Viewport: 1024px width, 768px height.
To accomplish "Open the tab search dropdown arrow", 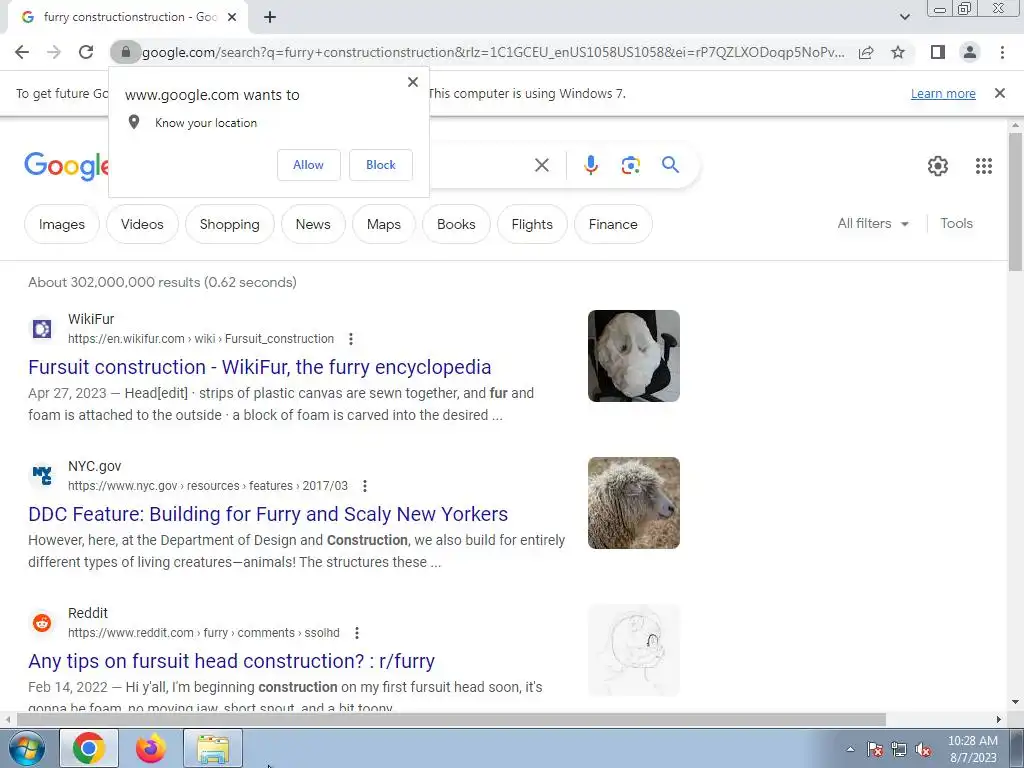I will click(x=904, y=17).
